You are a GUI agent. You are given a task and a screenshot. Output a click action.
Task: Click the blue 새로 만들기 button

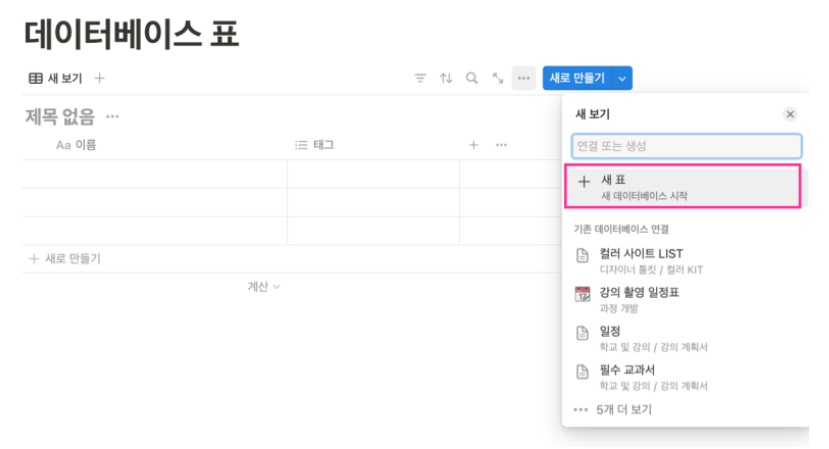[x=577, y=78]
